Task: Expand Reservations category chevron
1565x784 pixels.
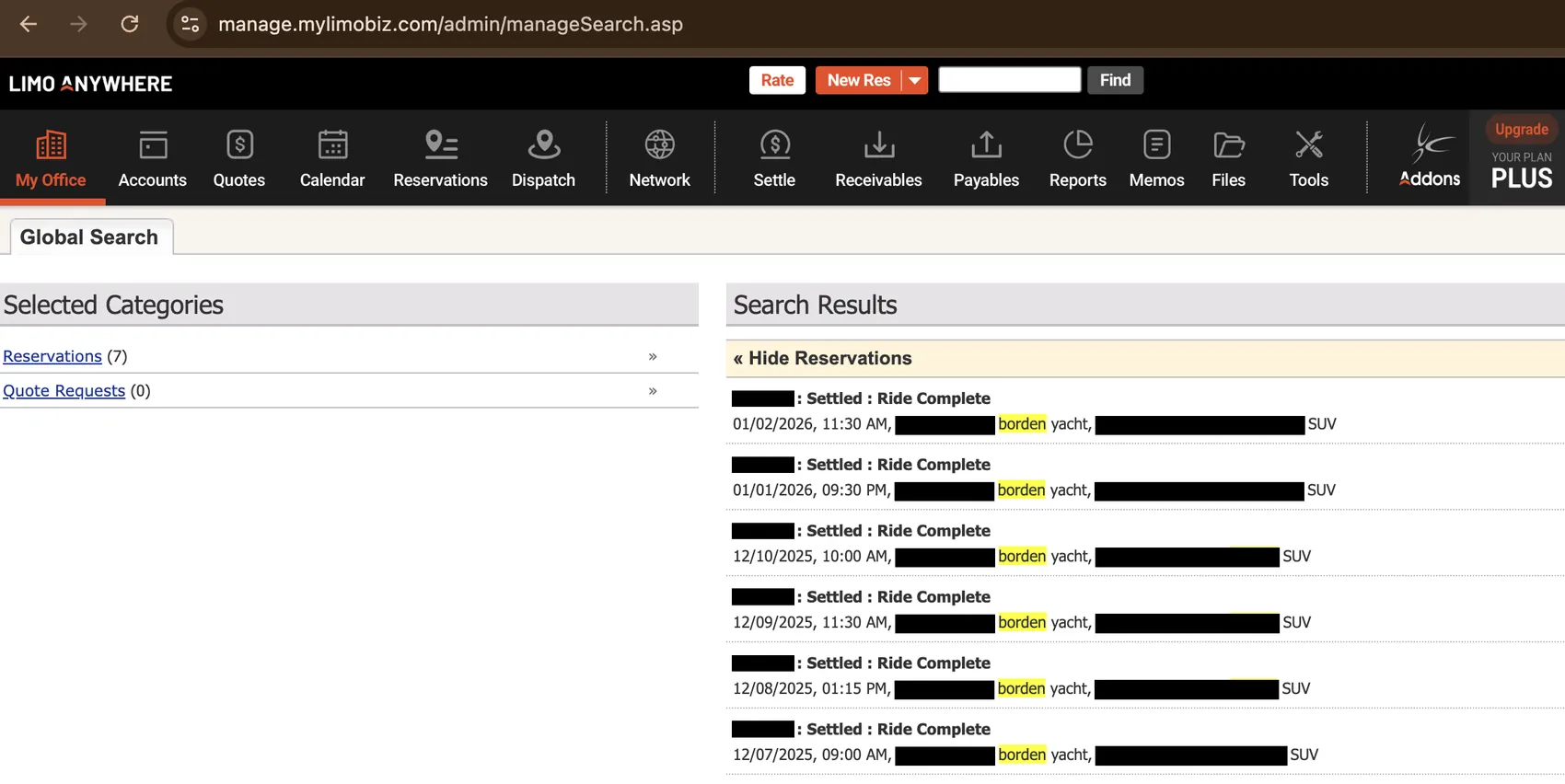Action: (653, 356)
